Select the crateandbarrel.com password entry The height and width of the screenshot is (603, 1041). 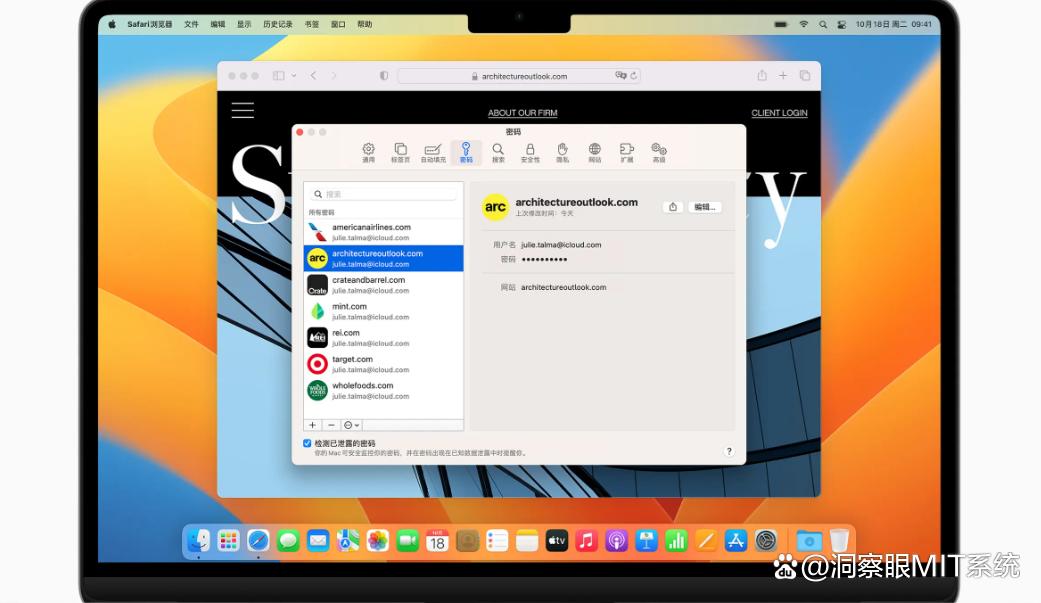[384, 285]
